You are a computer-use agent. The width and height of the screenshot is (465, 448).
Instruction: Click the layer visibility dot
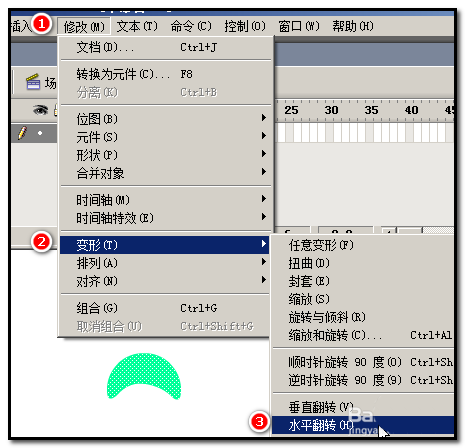coord(40,133)
